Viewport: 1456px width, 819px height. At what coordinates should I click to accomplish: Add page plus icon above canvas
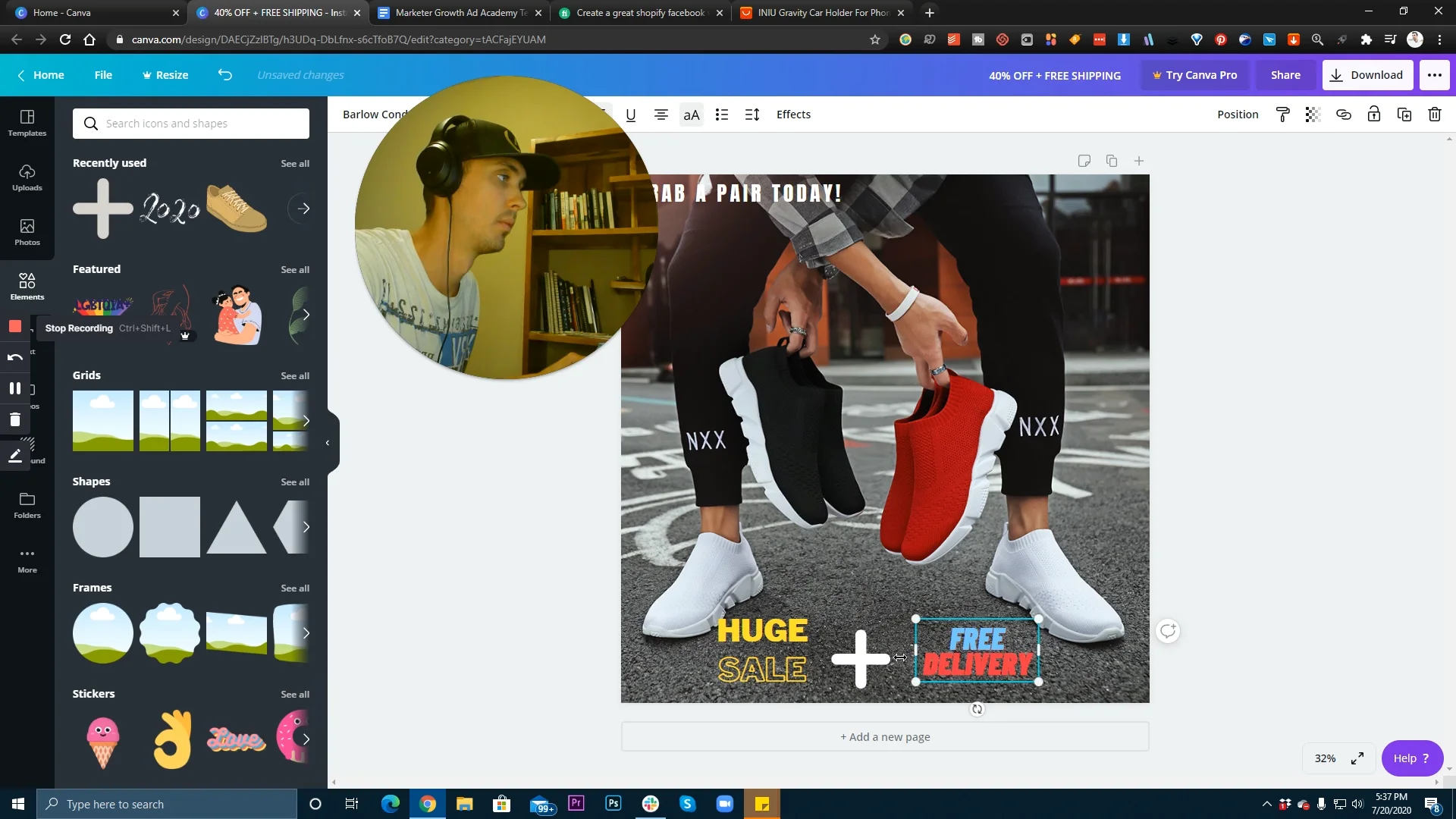click(x=1139, y=161)
